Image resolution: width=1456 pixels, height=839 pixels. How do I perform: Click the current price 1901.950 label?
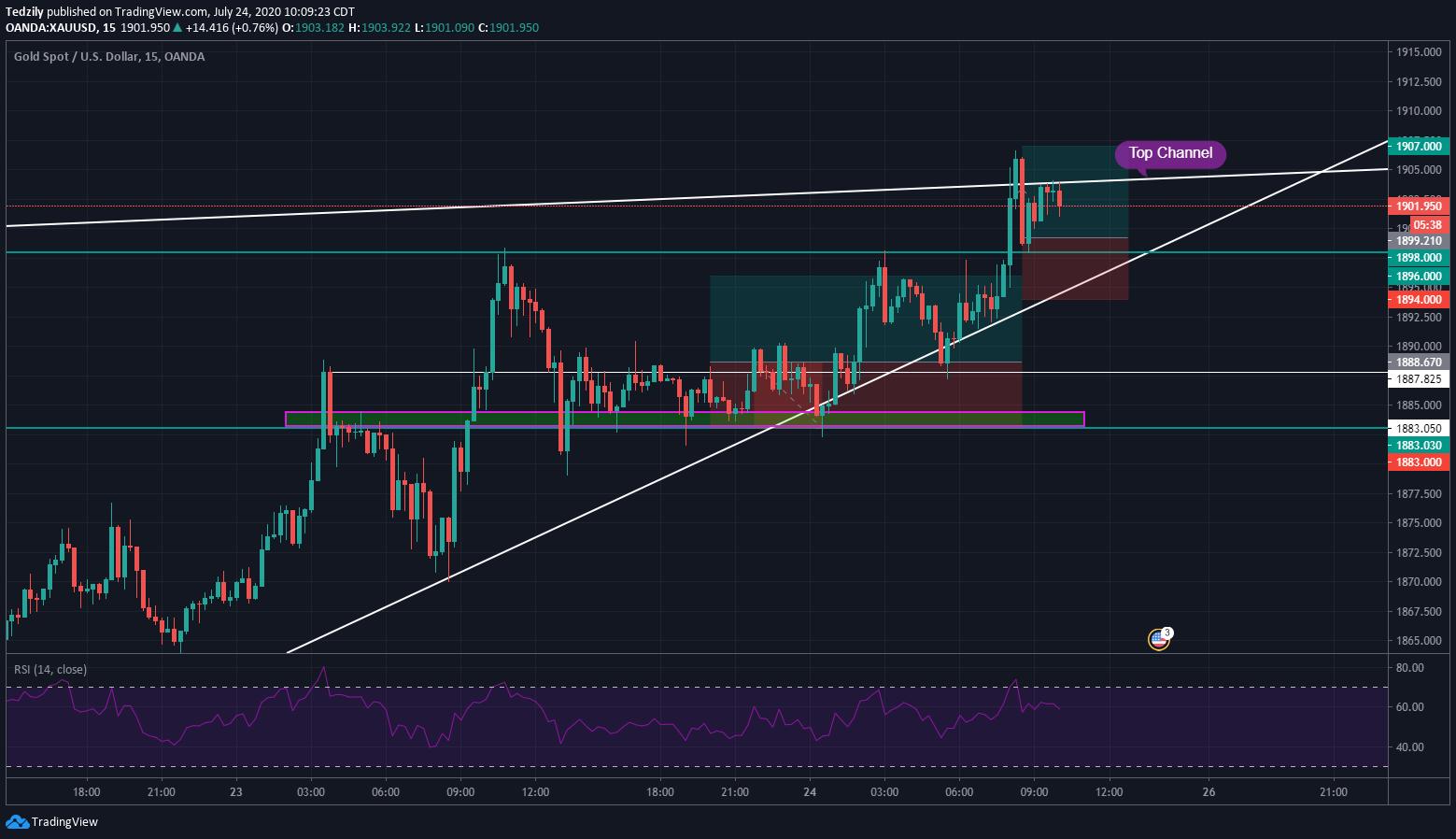(1419, 206)
